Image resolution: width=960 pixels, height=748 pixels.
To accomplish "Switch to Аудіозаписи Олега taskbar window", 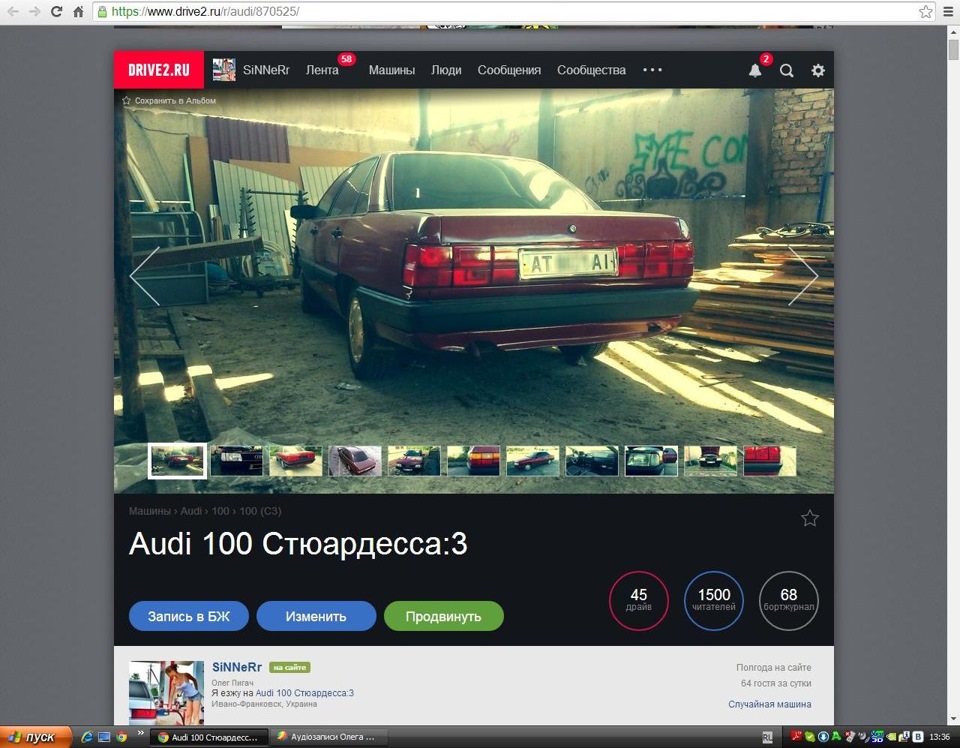I will click(x=328, y=737).
